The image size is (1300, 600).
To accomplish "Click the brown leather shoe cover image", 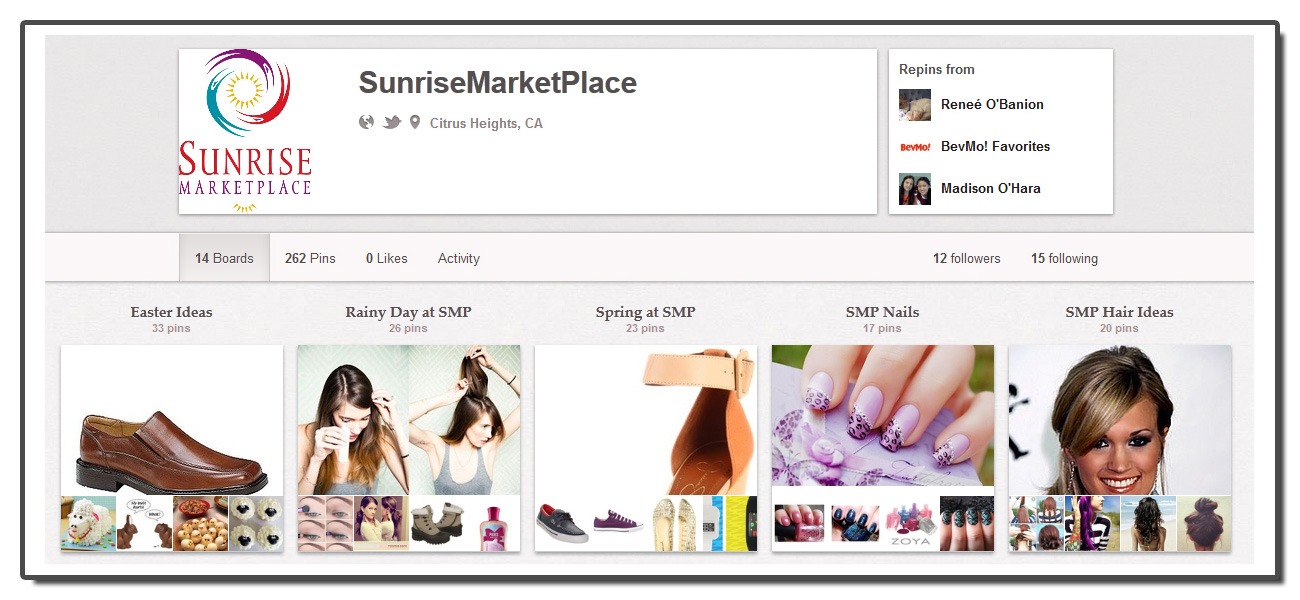I will 172,420.
